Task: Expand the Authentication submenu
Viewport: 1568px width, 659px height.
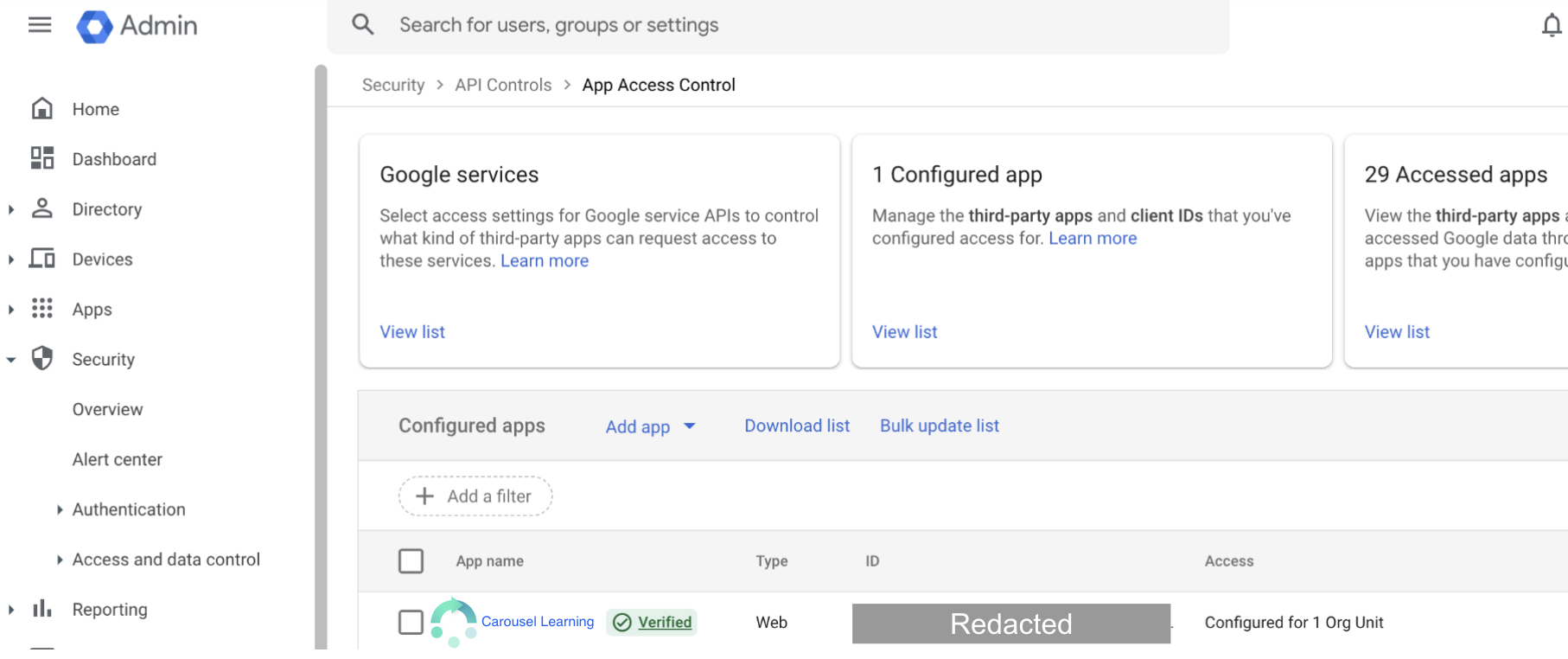Action: click(x=60, y=509)
